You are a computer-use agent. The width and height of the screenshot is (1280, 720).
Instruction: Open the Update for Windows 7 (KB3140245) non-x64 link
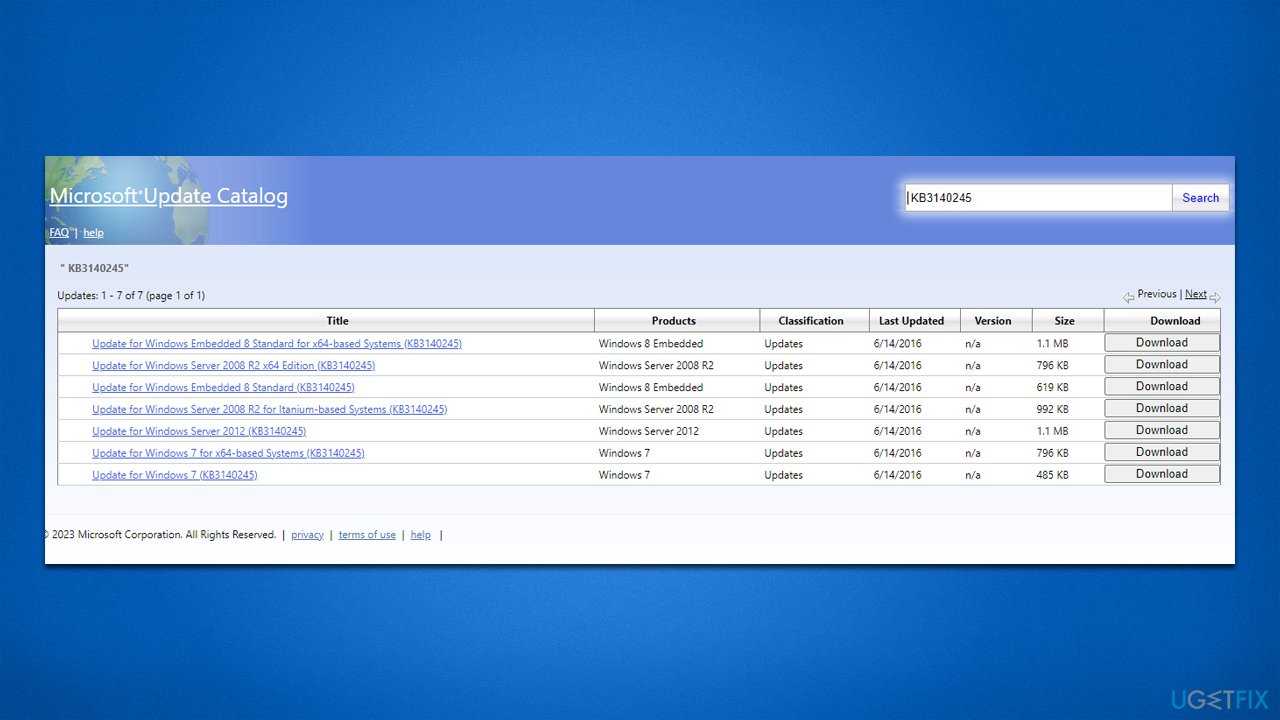pos(175,476)
